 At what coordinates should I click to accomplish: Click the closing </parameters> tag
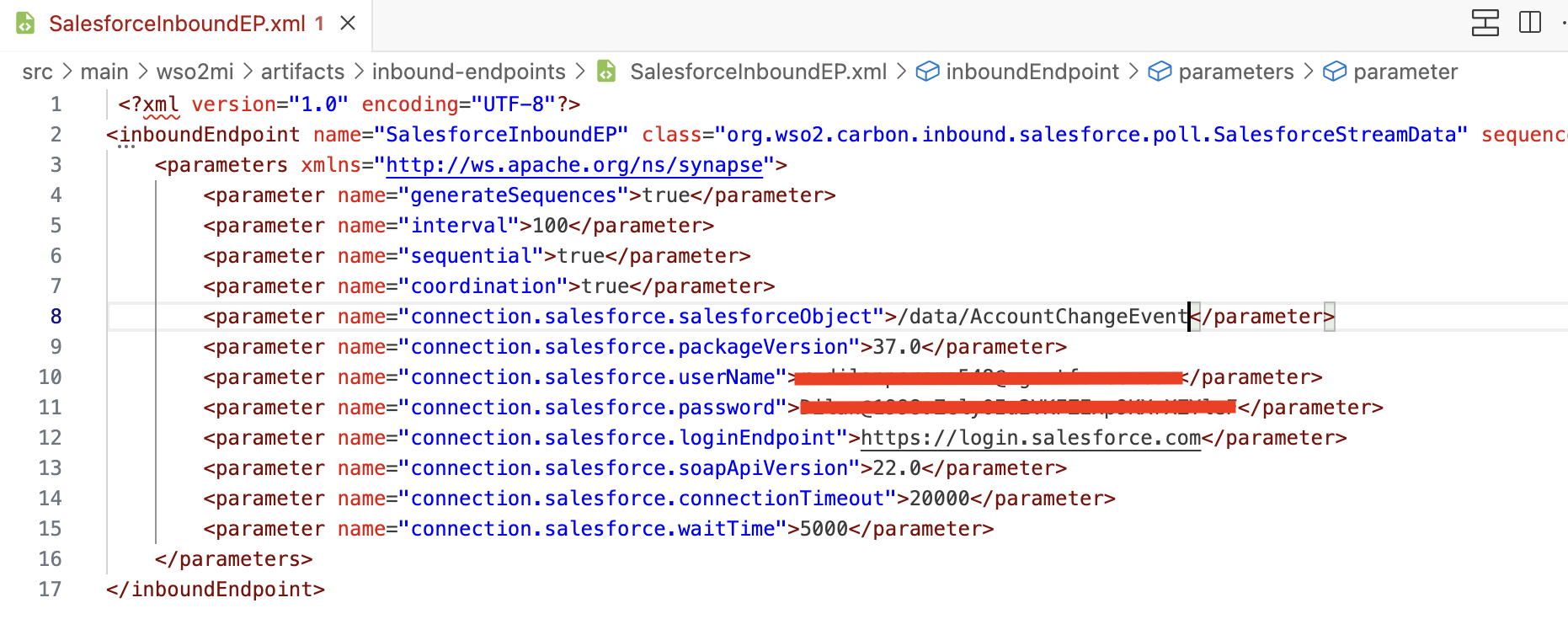click(x=233, y=559)
